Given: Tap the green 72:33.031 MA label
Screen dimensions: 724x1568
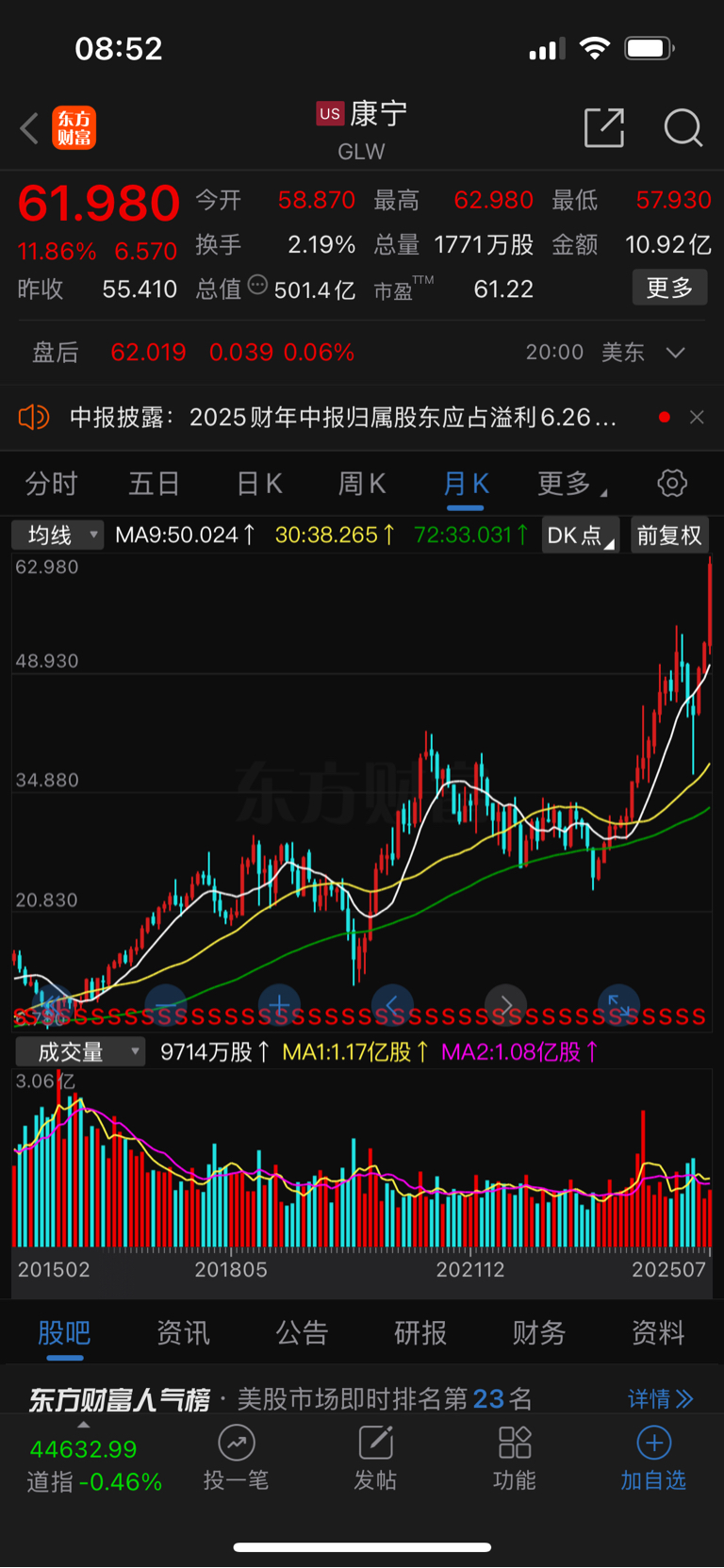Looking at the screenshot, I should click(471, 536).
